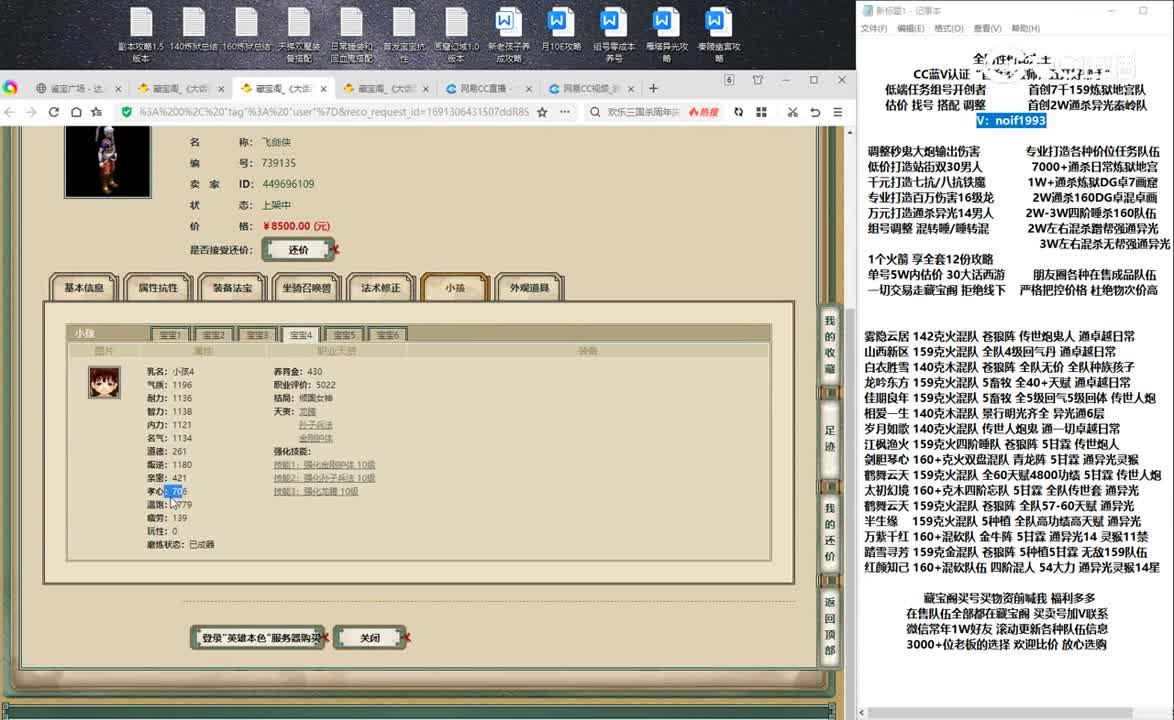Select the 宝宝2 sub-tab
Screen dimensions: 1174x720
coord(213,335)
